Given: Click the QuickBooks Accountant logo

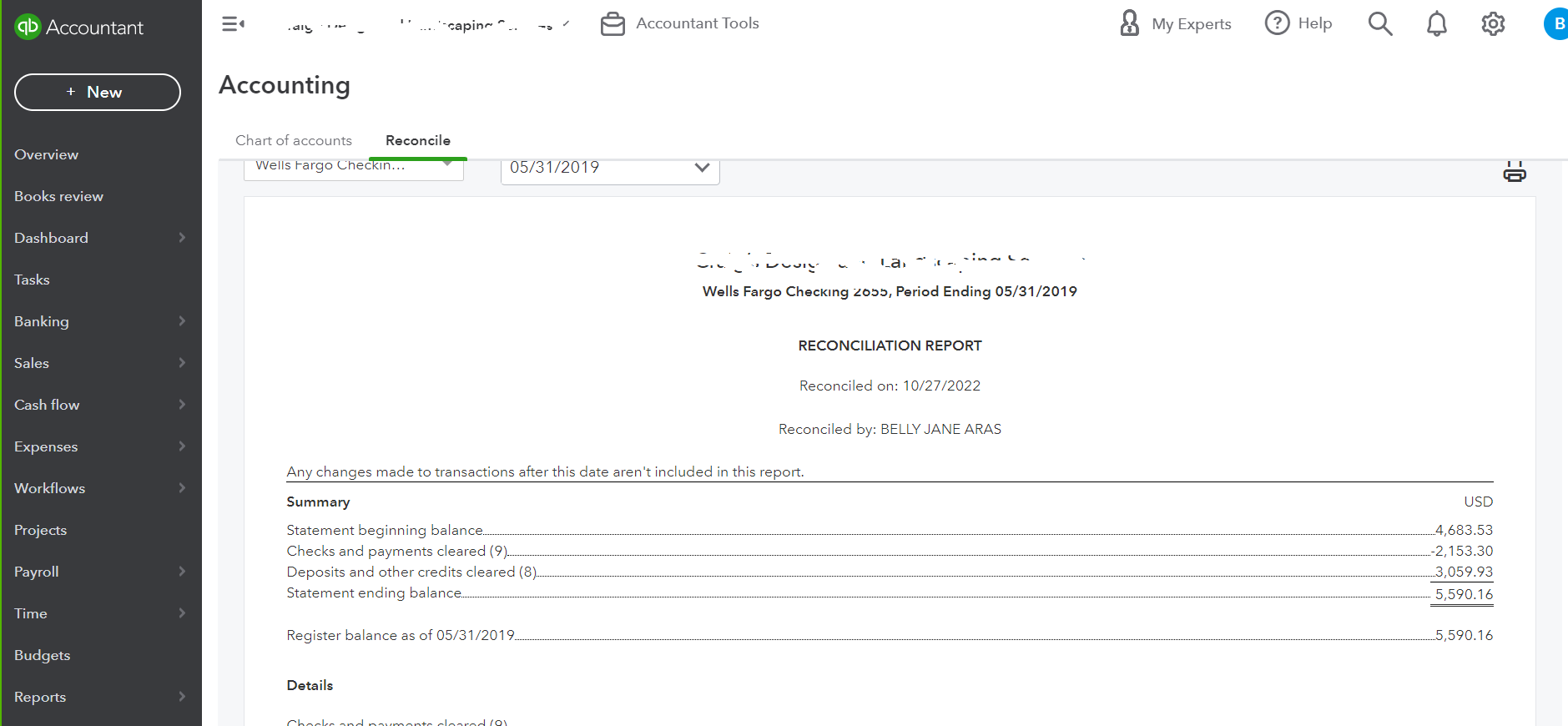Looking at the screenshot, I should [x=79, y=27].
